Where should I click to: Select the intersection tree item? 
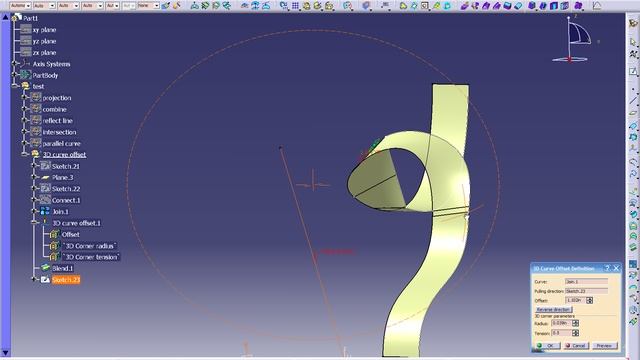59,132
